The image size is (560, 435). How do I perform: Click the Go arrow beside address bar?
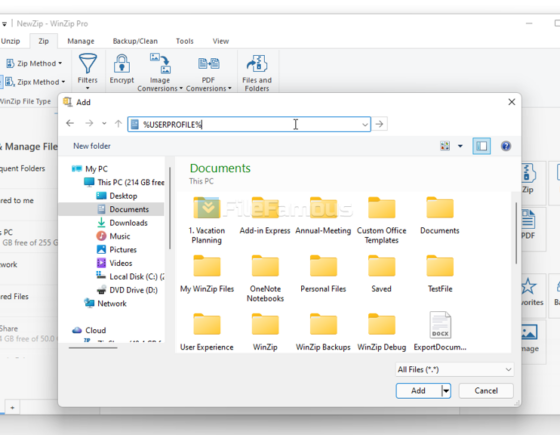(379, 124)
